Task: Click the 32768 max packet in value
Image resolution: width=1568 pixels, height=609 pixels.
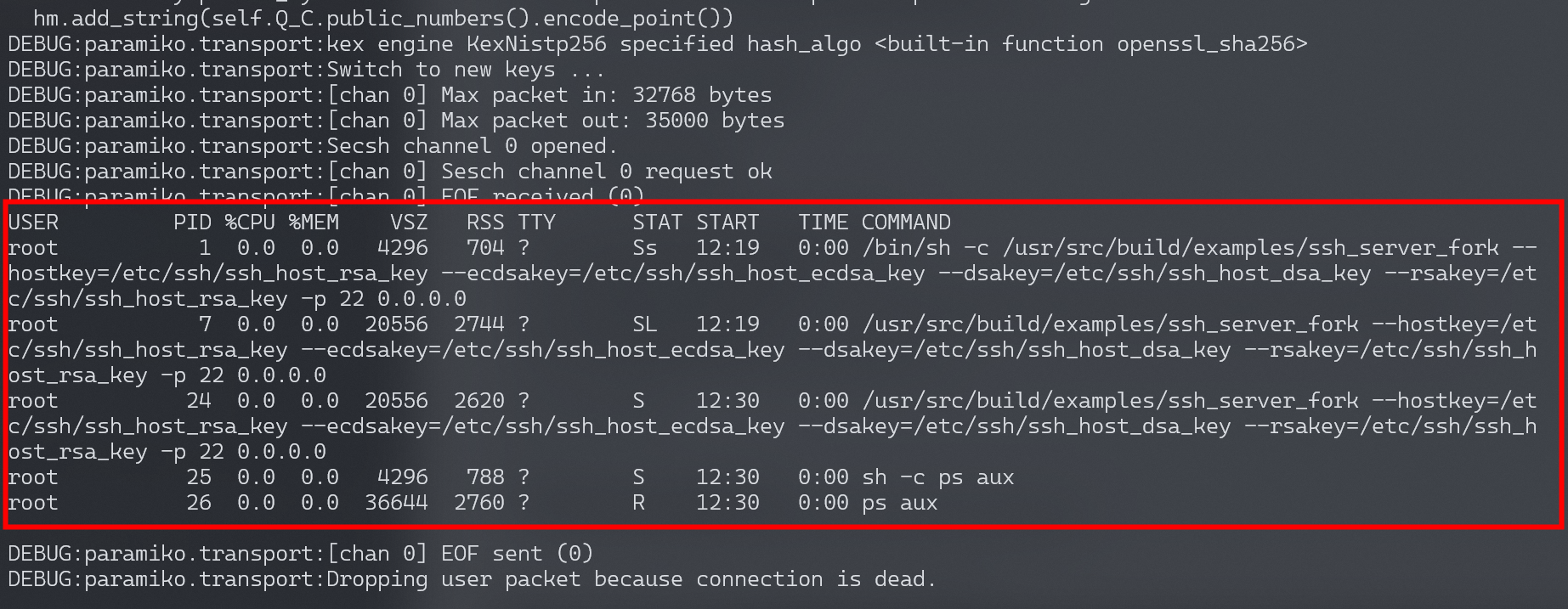Action: pyautogui.click(x=664, y=95)
